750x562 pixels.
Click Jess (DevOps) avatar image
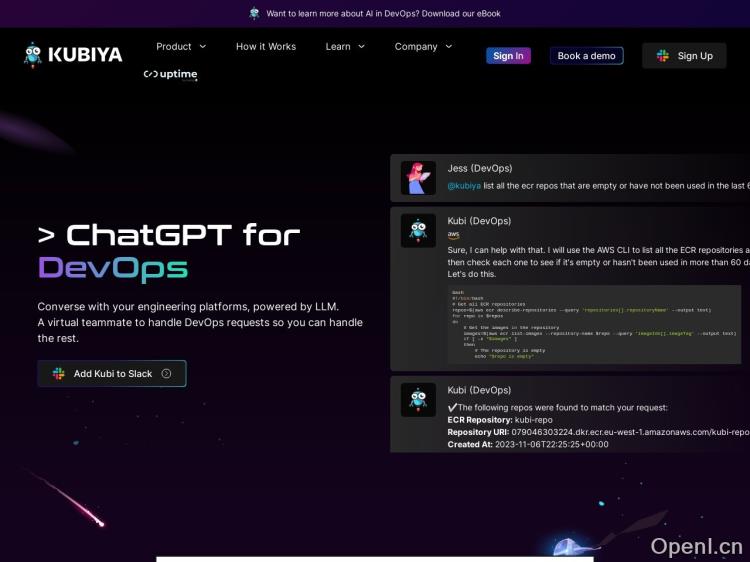pos(418,178)
